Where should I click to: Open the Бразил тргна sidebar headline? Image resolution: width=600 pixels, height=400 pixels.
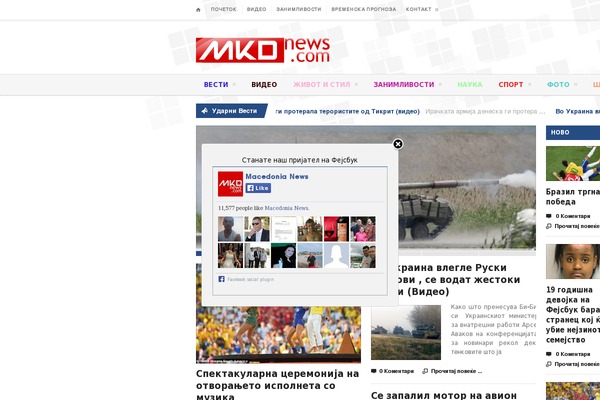(x=573, y=196)
